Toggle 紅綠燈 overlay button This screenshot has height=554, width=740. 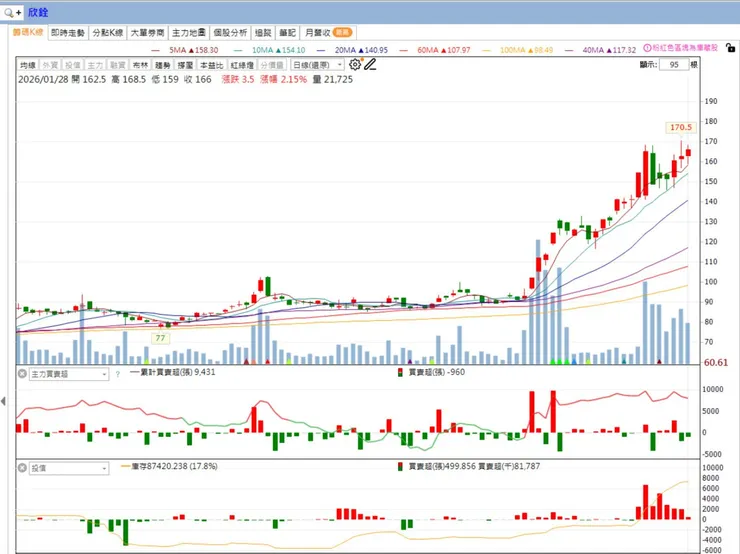coord(242,65)
